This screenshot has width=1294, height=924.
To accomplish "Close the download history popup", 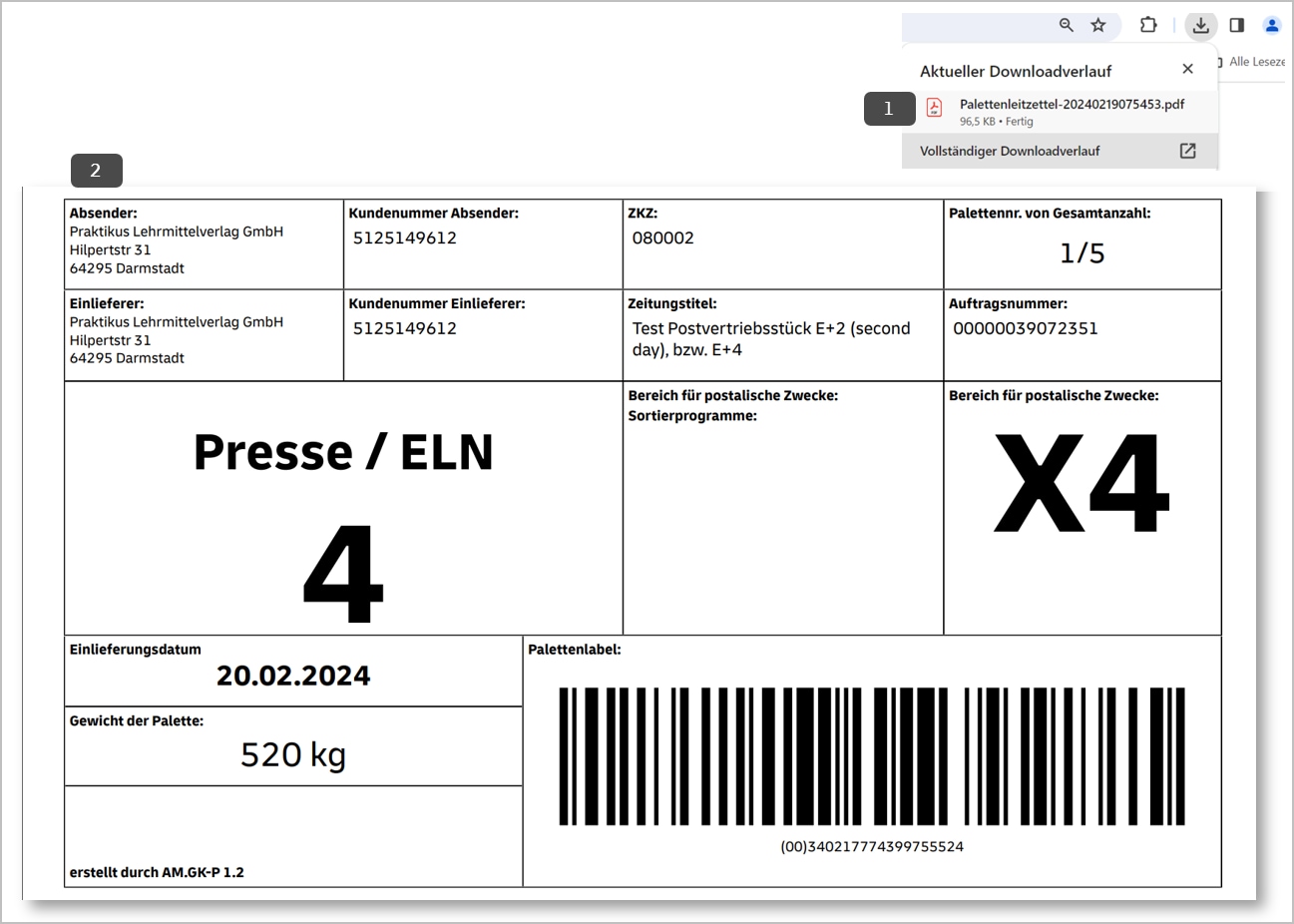I will pos(1187,69).
